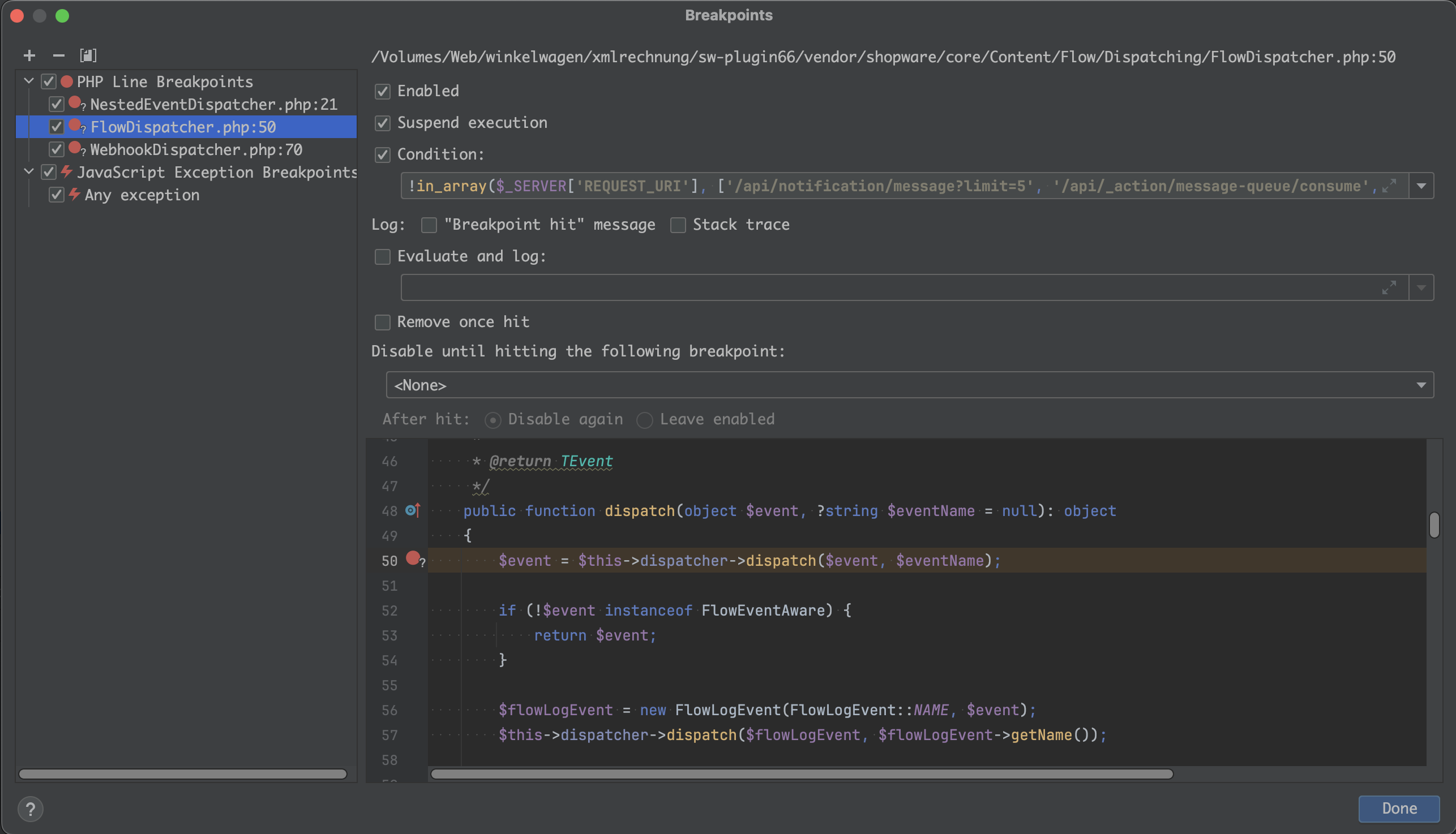Click "@return TEvent" comment on line 46
This screenshot has height=834, width=1456.
tap(551, 461)
